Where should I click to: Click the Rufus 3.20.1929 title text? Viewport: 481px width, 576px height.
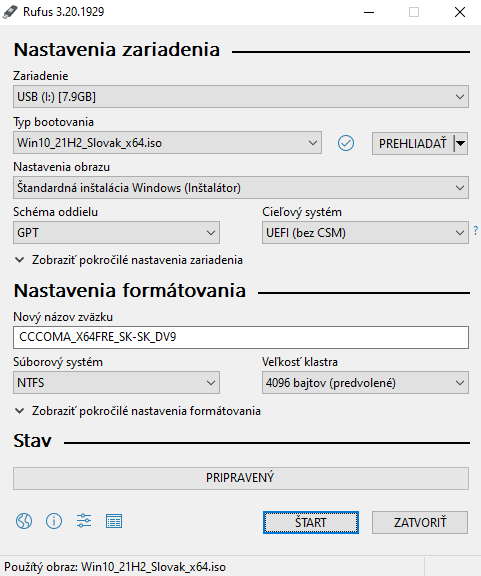[64, 12]
